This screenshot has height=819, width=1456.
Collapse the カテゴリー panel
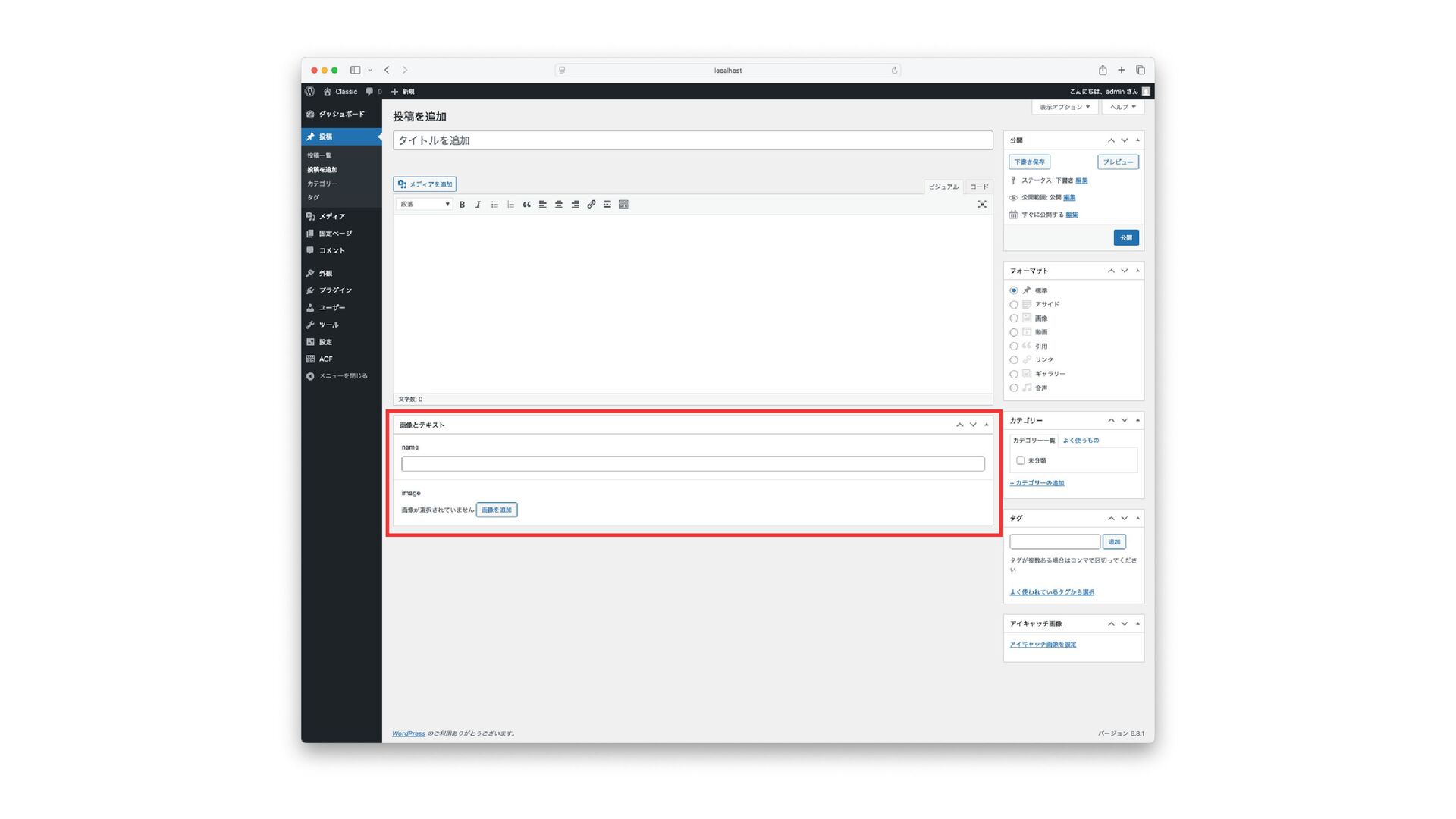1137,420
